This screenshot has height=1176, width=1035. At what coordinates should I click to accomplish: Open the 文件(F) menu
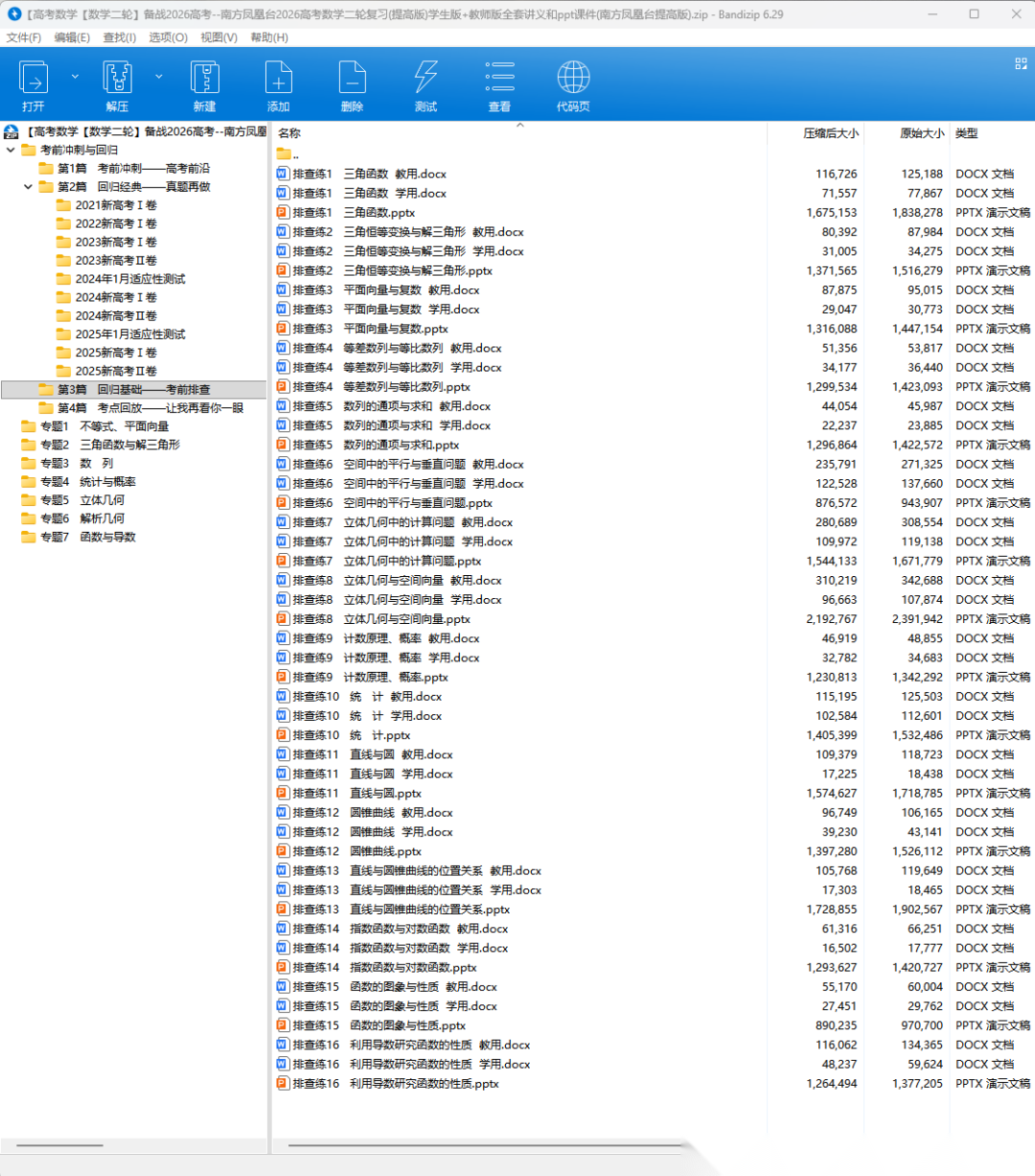[24, 37]
